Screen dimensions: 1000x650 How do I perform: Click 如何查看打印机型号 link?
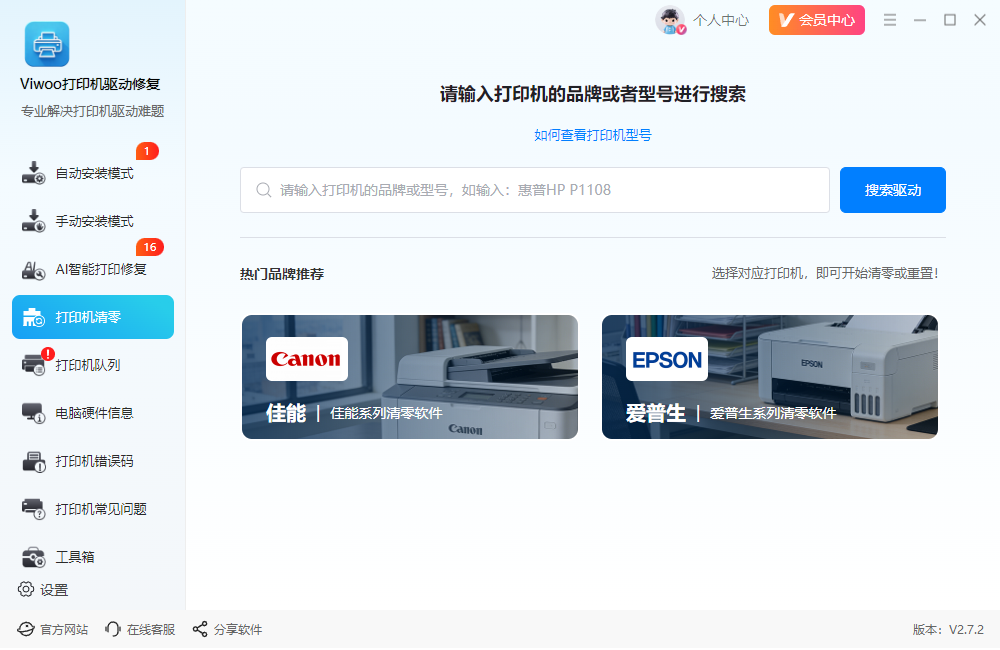592,135
